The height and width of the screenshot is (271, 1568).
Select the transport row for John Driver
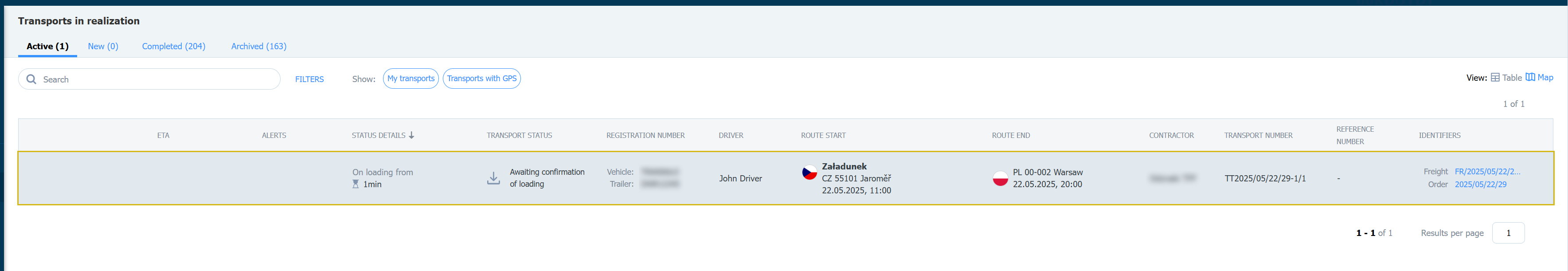(x=785, y=178)
